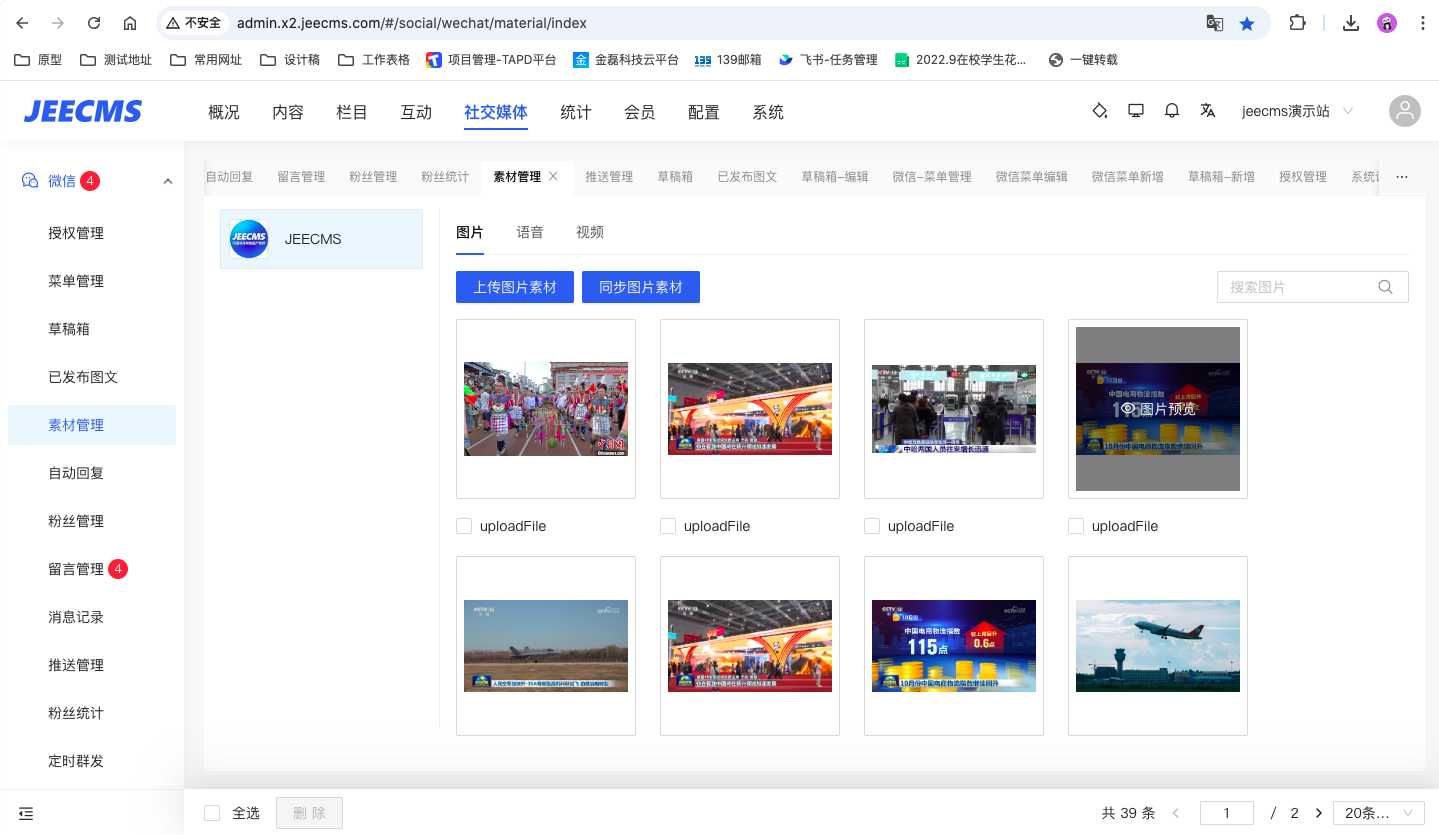Click the search magnifier icon in image search
The height and width of the screenshot is (835, 1439).
[x=1385, y=287]
